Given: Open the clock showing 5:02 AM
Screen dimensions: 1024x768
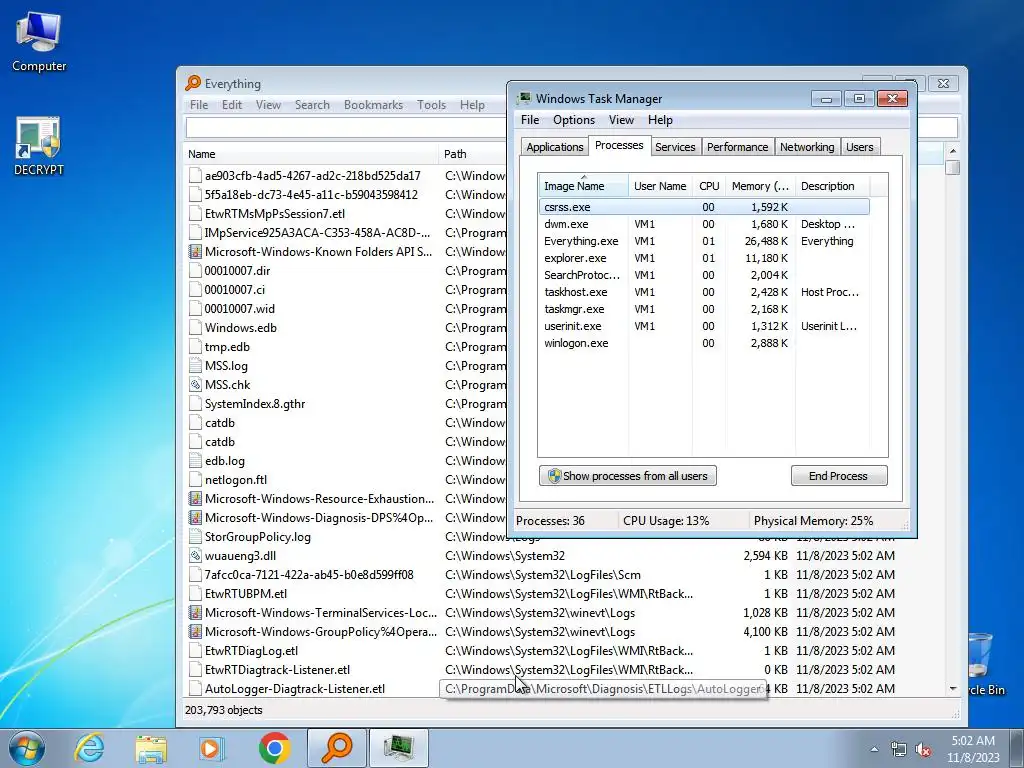Looking at the screenshot, I should [x=973, y=749].
